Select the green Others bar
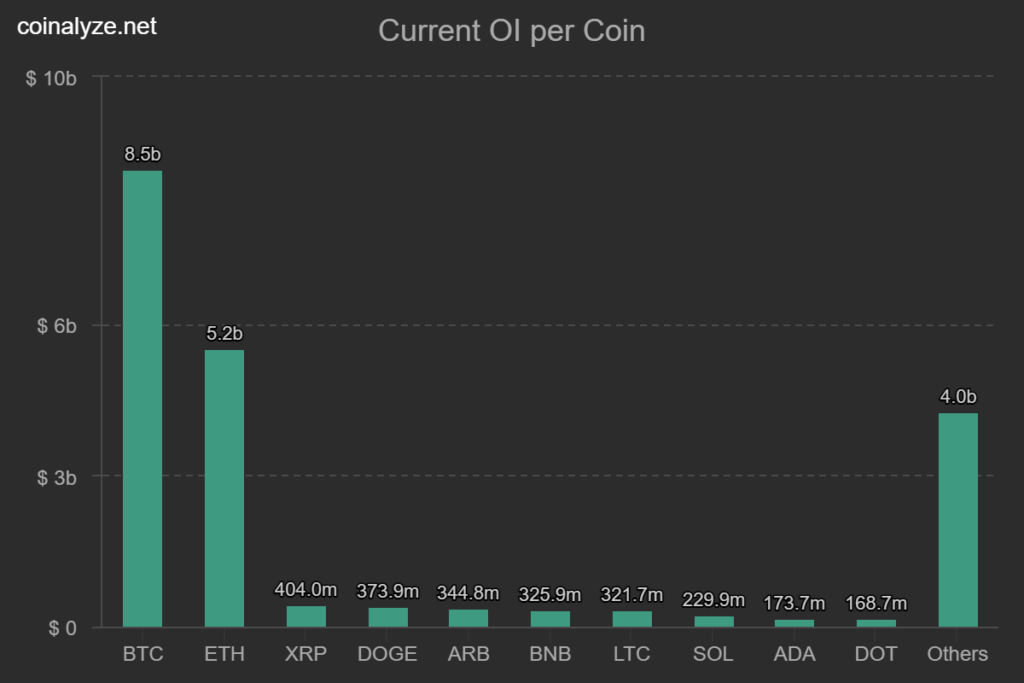This screenshot has width=1024, height=683. coord(958,519)
